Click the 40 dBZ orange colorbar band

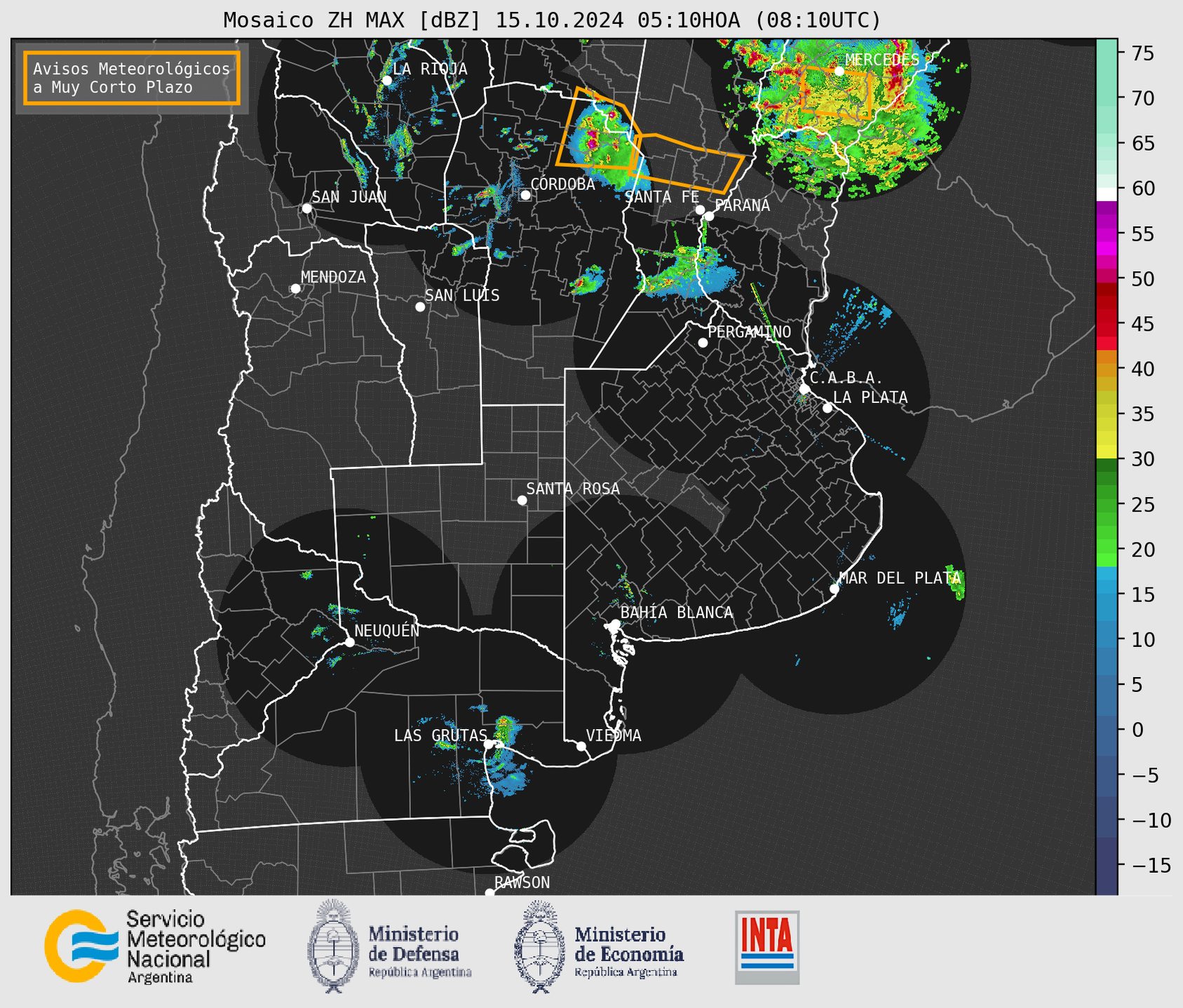[x=1107, y=369]
